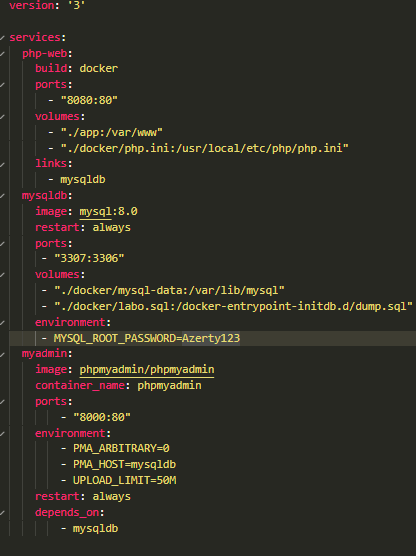The width and height of the screenshot is (416, 556).
Task: Click the 'build' key
Action: pyautogui.click(x=51, y=68)
